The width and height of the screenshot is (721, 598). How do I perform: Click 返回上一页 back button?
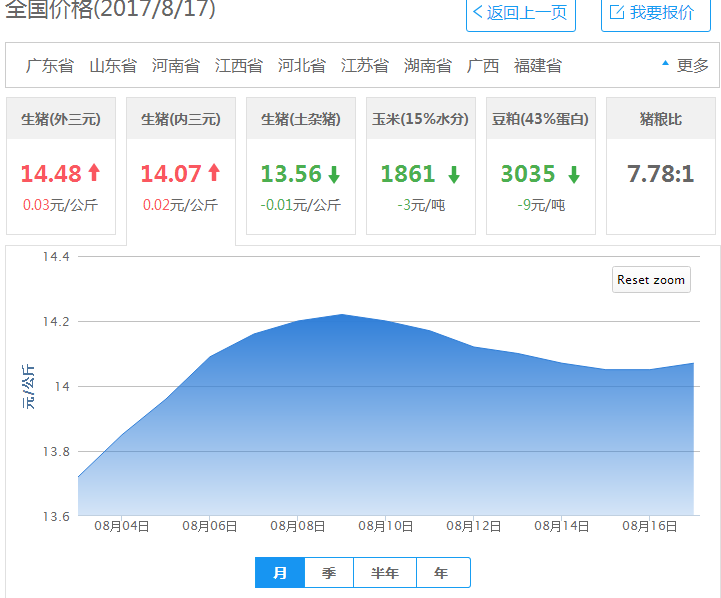point(520,13)
